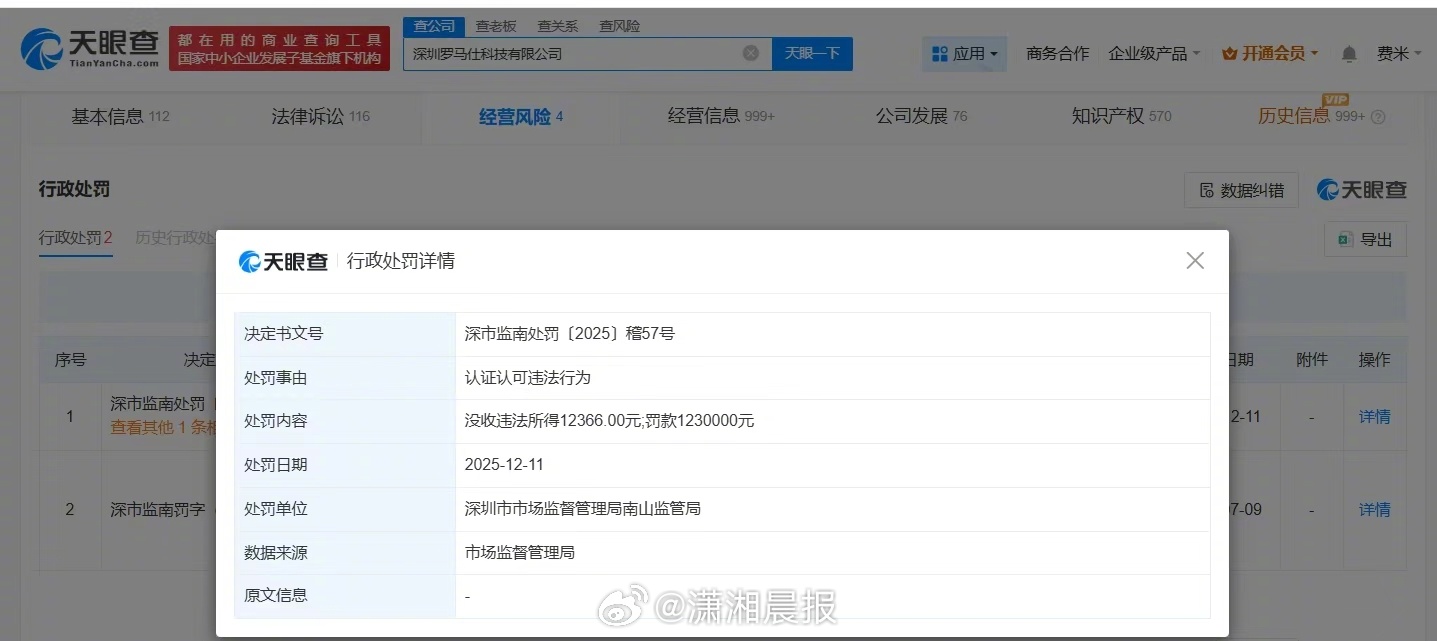The image size is (1437, 641).
Task: Select the 行政处罚 2 sub-tab
Action: [75, 238]
